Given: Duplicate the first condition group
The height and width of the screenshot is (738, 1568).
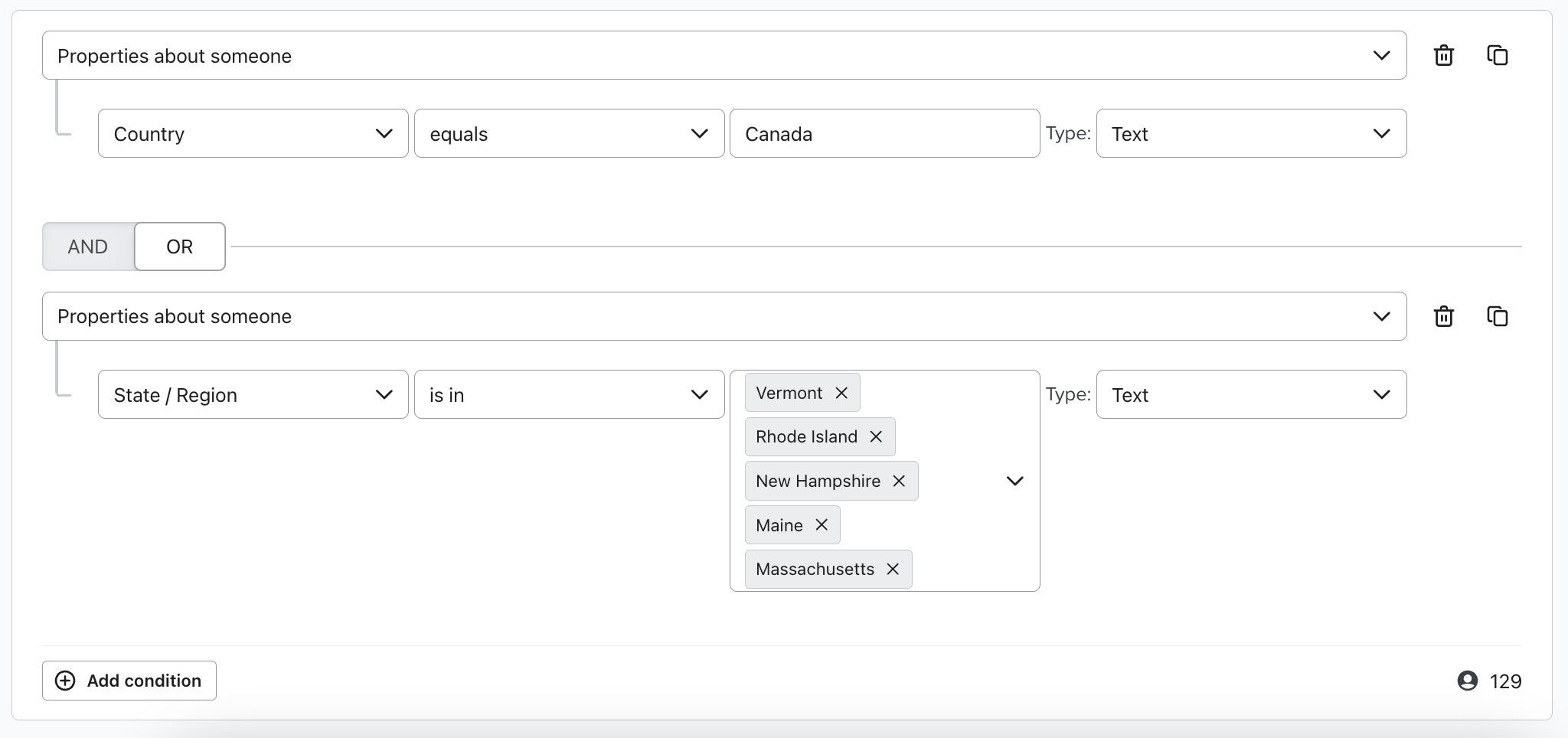Looking at the screenshot, I should (1497, 54).
